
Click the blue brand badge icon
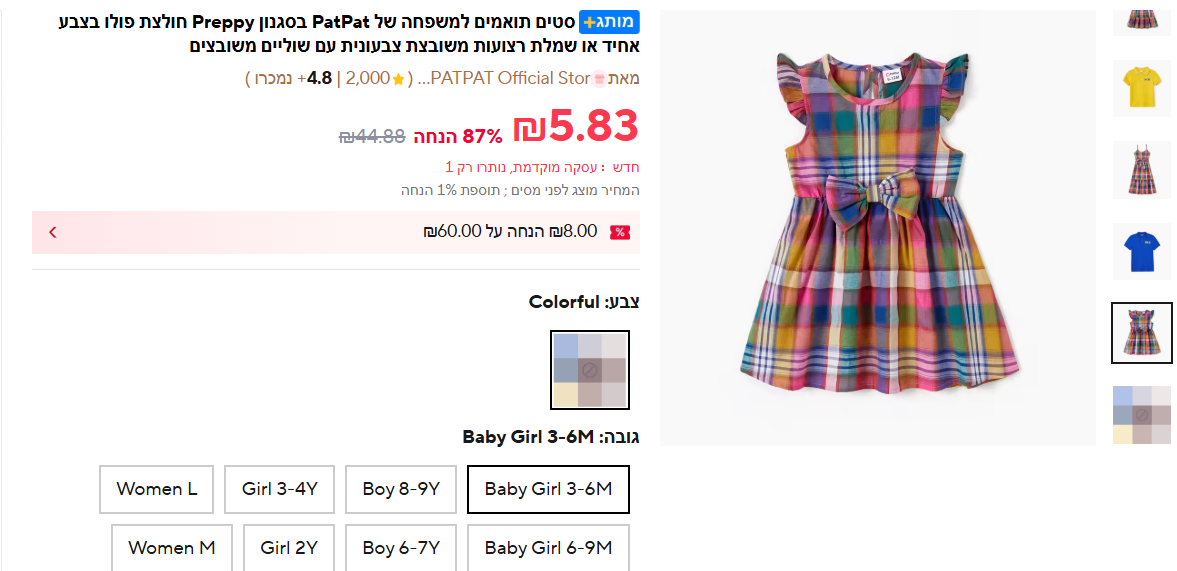tap(609, 22)
